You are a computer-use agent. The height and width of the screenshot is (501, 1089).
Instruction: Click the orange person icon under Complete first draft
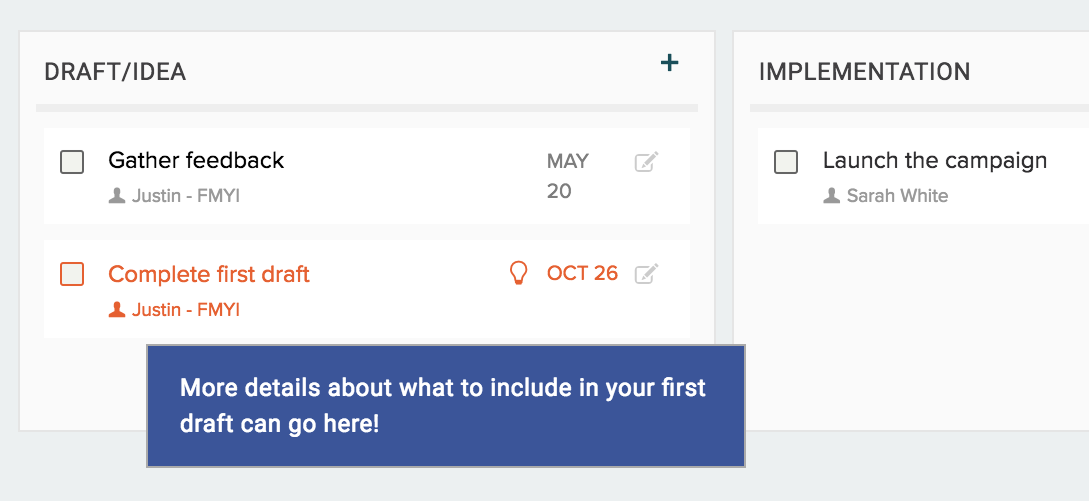click(x=117, y=310)
